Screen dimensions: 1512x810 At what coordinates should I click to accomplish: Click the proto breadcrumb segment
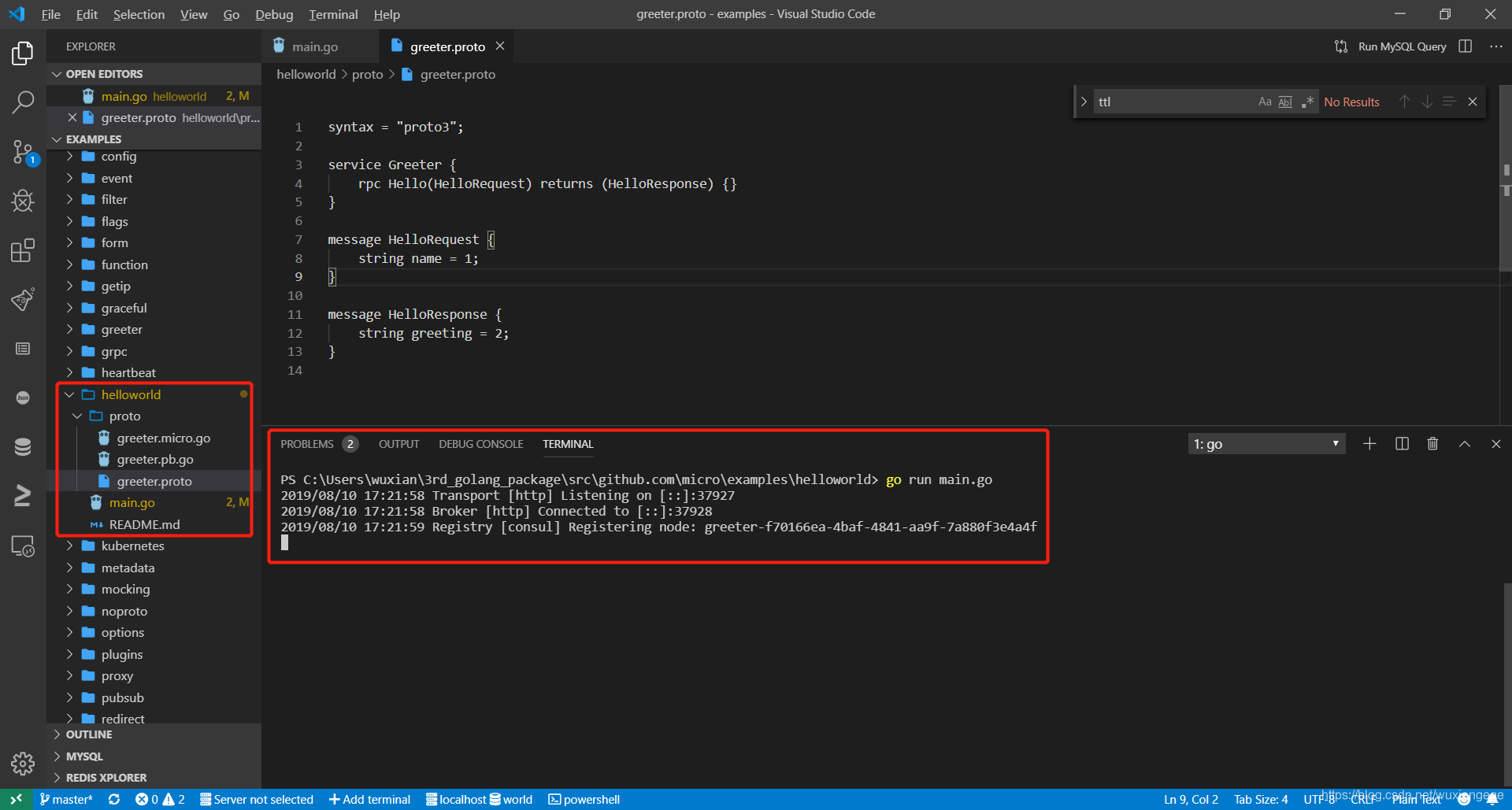(x=367, y=74)
